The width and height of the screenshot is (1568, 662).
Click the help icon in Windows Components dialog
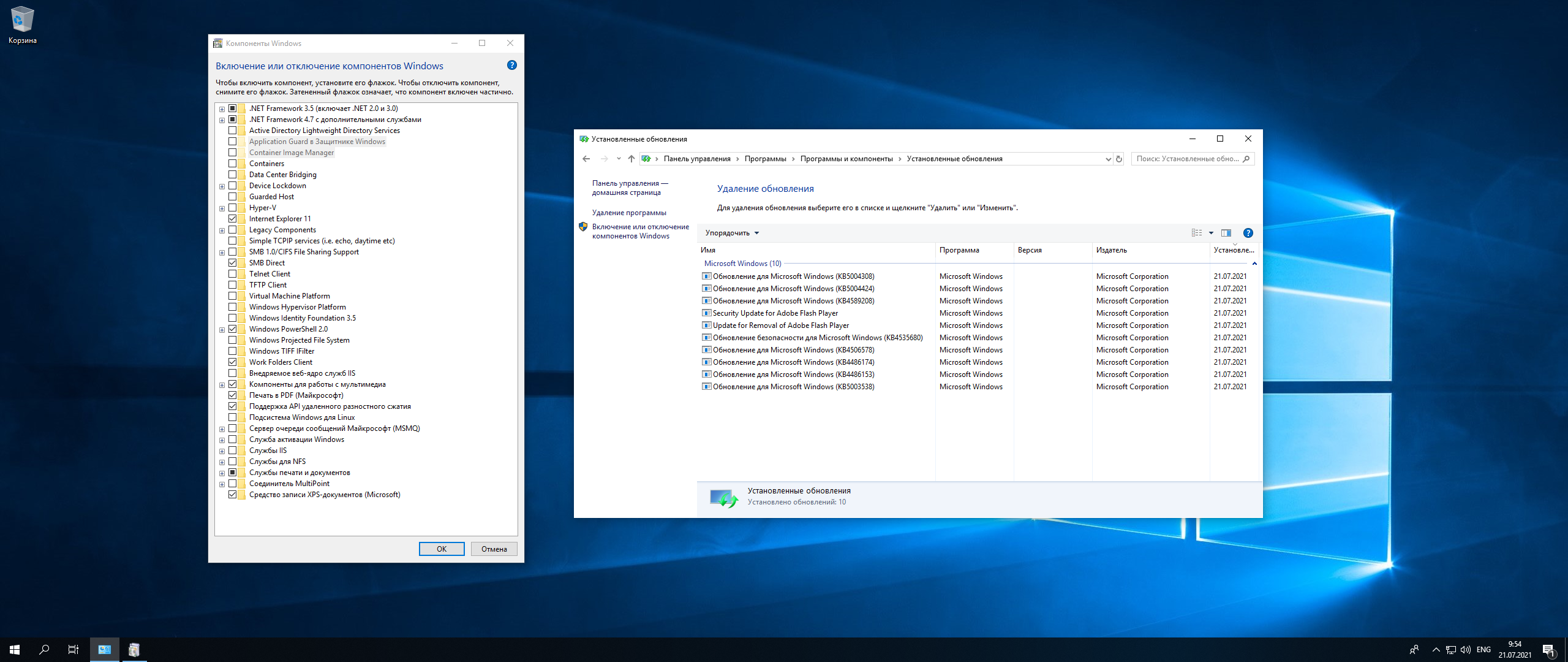pyautogui.click(x=512, y=65)
